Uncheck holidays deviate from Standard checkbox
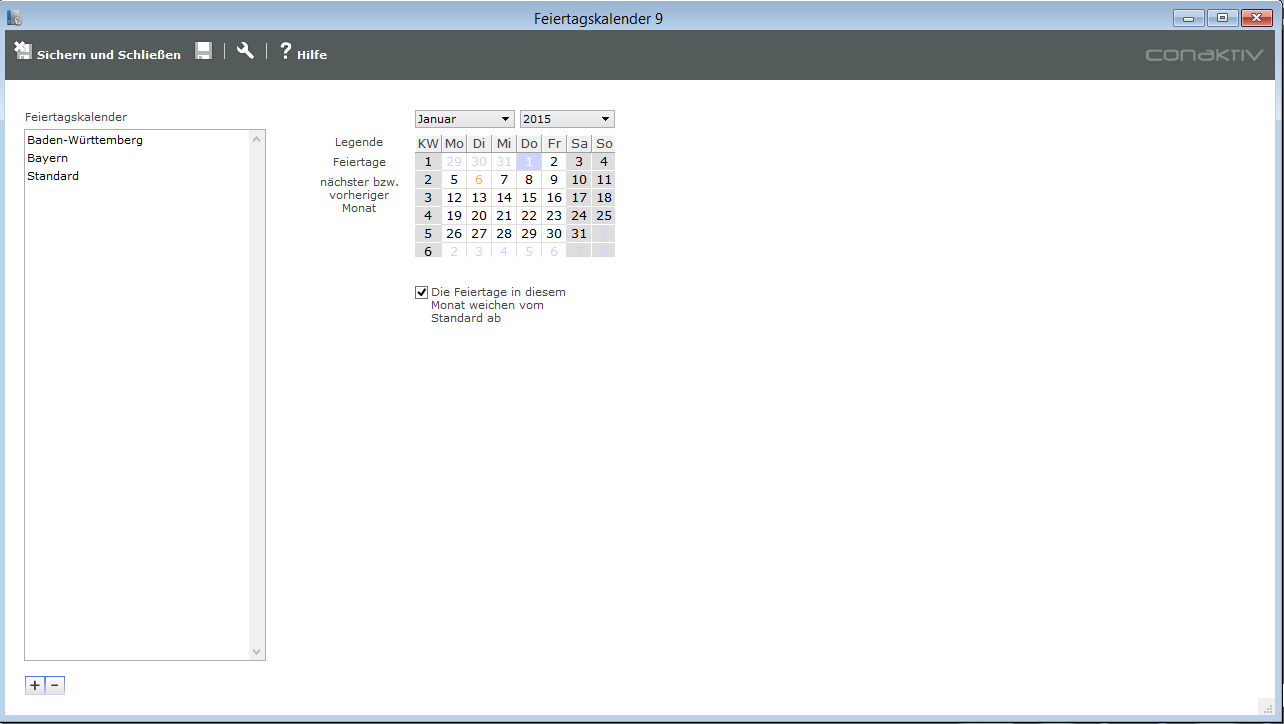Viewport: 1284px width, 724px height. (x=422, y=292)
